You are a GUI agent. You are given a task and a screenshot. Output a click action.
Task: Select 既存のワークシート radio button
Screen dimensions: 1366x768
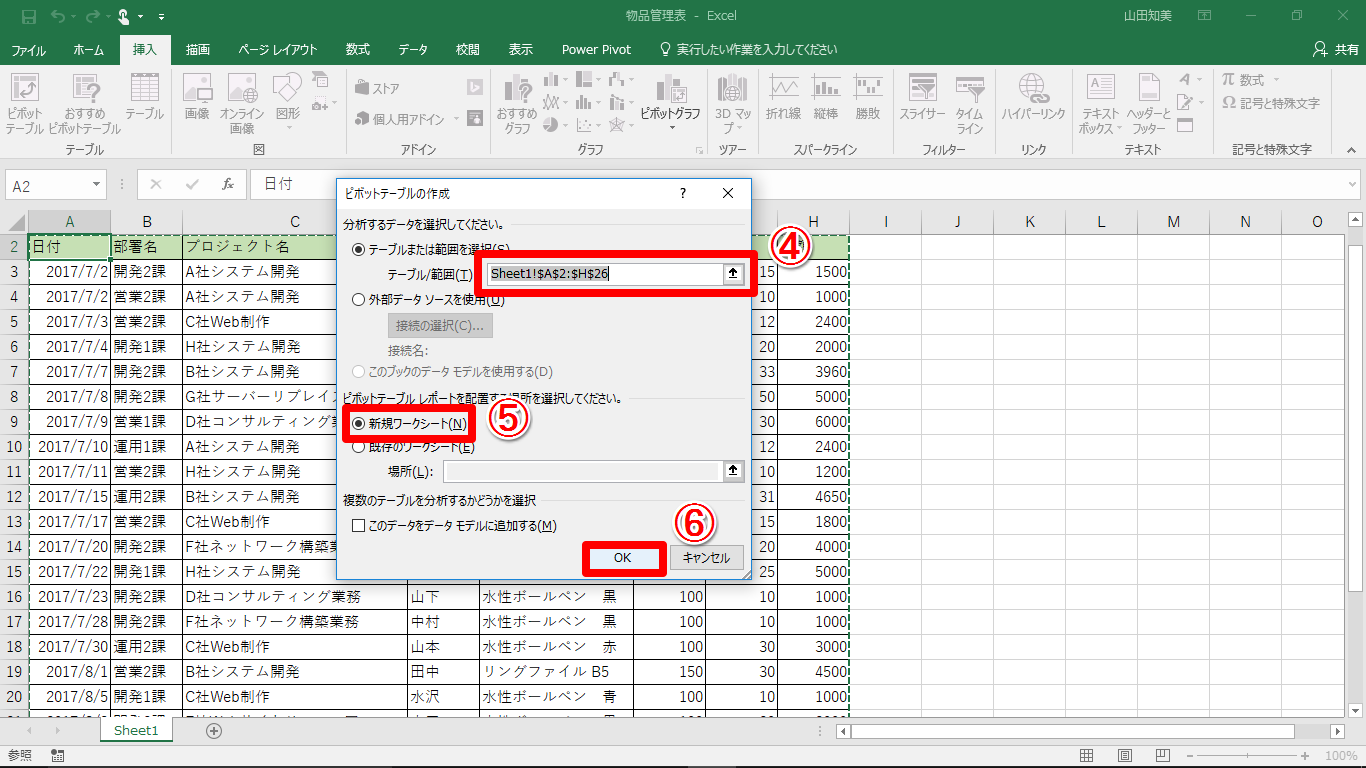coord(360,447)
